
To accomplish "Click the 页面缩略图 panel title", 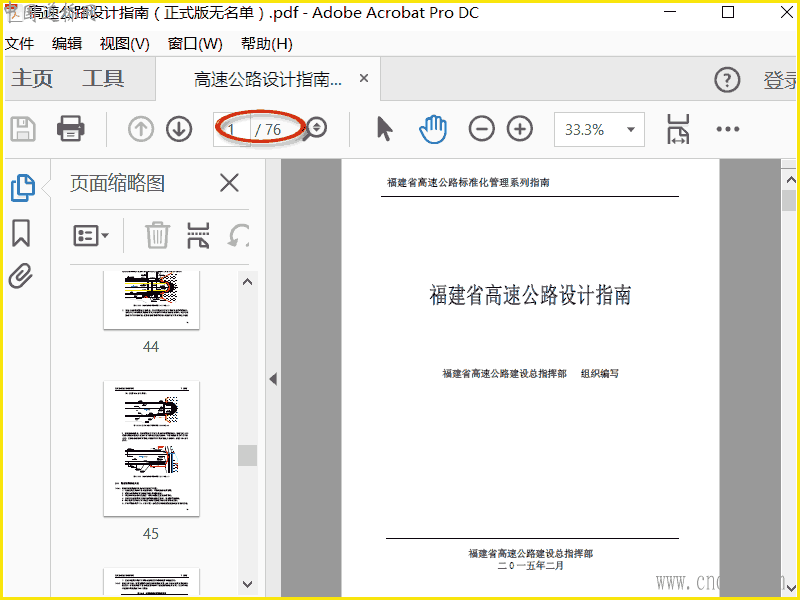I will tap(117, 183).
